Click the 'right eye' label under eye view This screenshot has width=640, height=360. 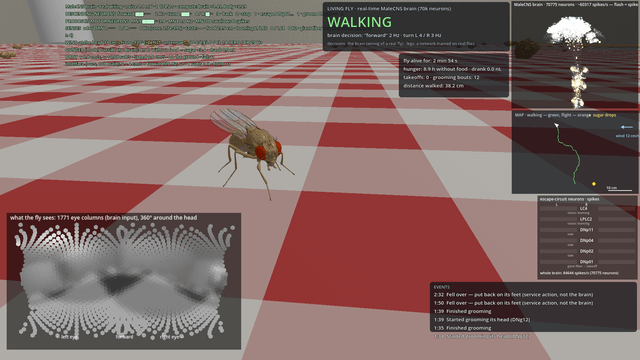pos(170,337)
